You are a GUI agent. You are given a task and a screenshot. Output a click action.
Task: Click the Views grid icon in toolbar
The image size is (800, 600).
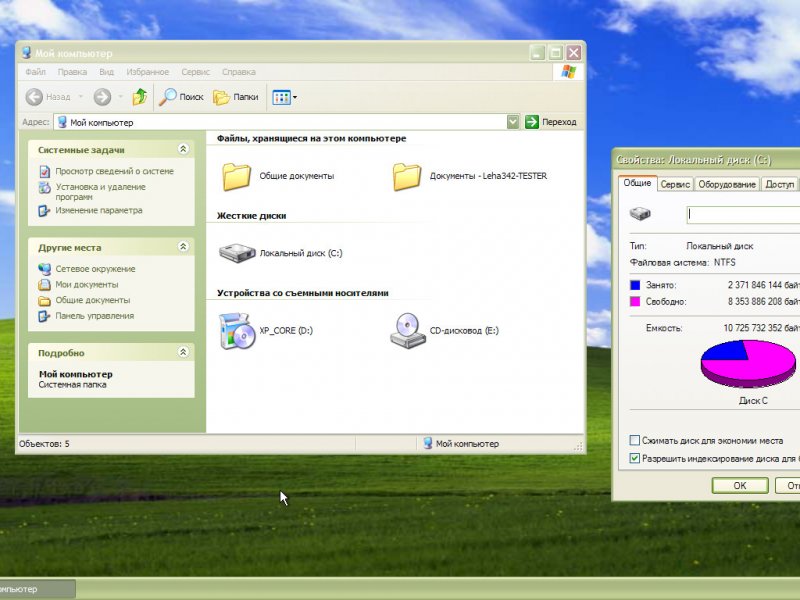click(x=281, y=97)
